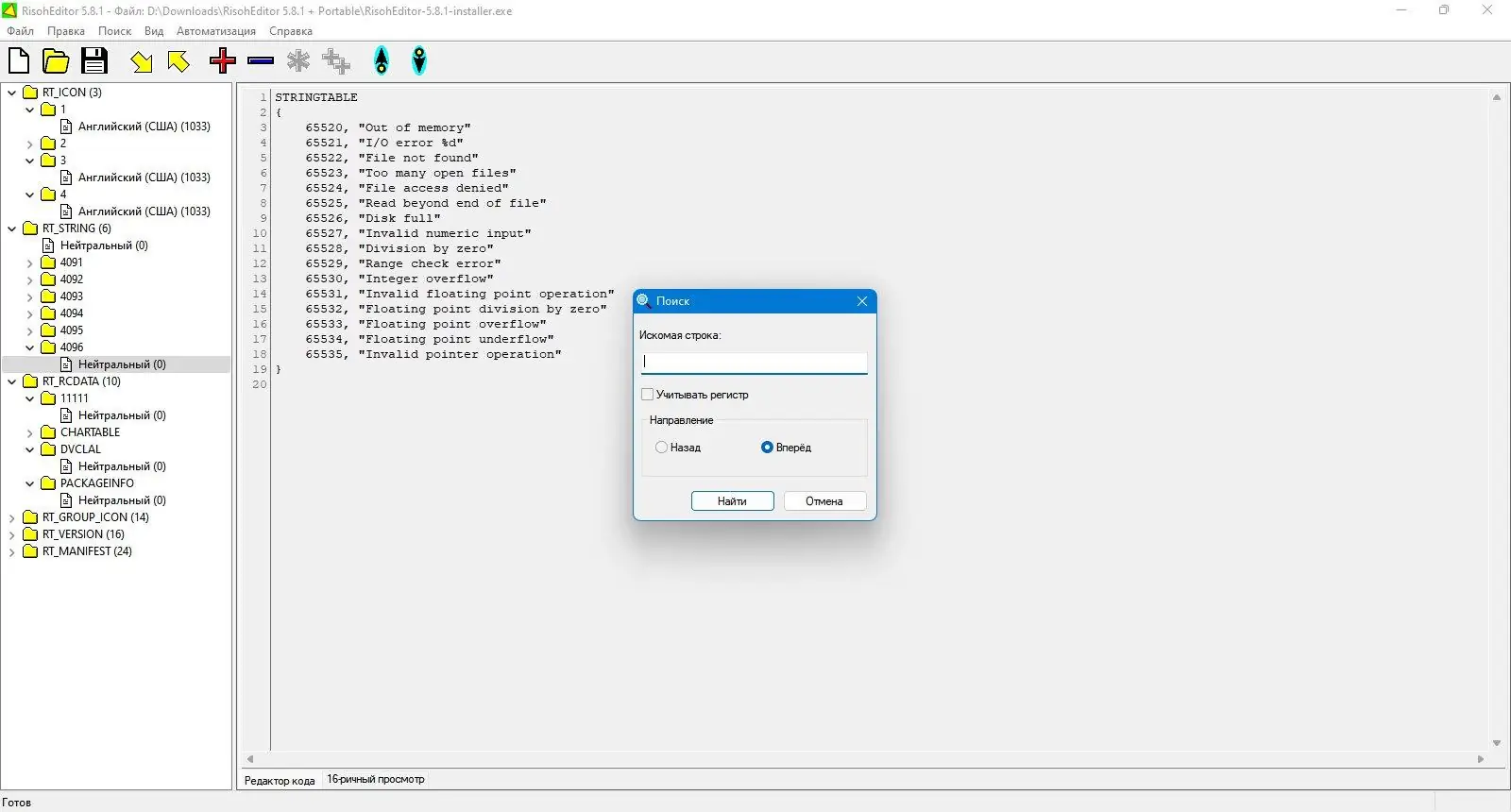Collapse the RT_ICON (3) tree node

tap(11, 93)
